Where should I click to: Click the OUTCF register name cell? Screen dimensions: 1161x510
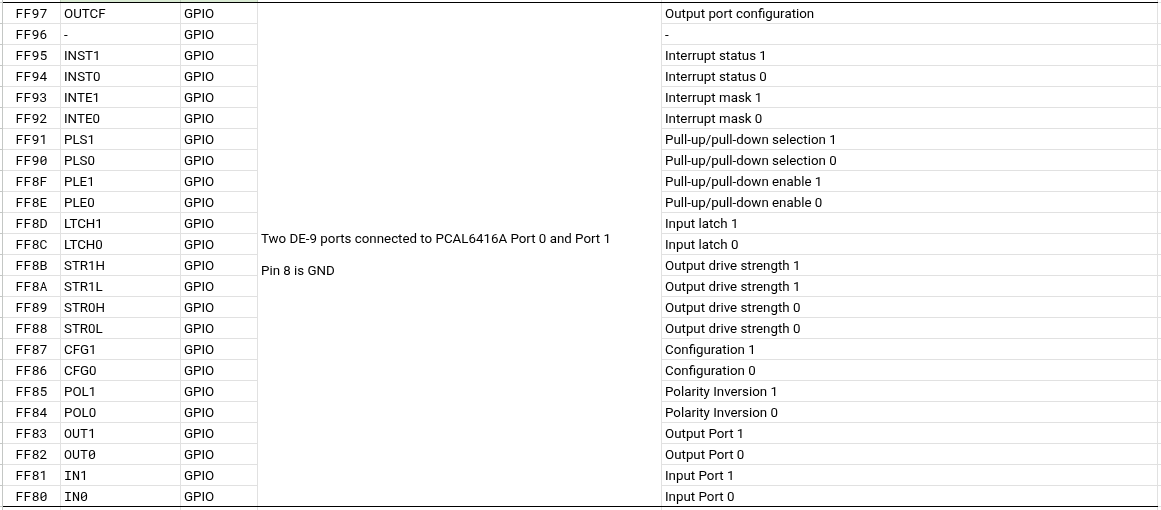pos(84,14)
